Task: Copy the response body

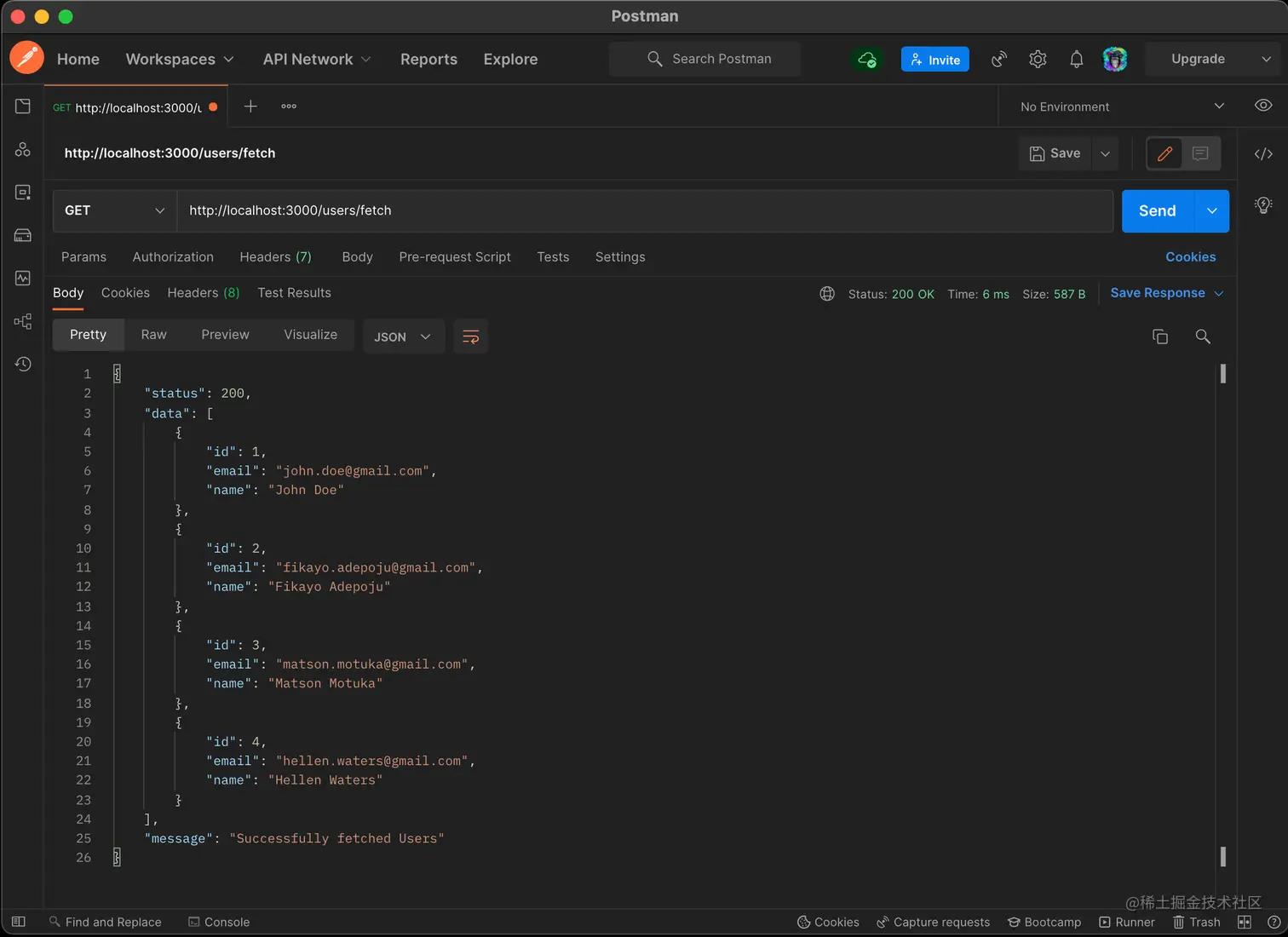Action: coord(1159,336)
